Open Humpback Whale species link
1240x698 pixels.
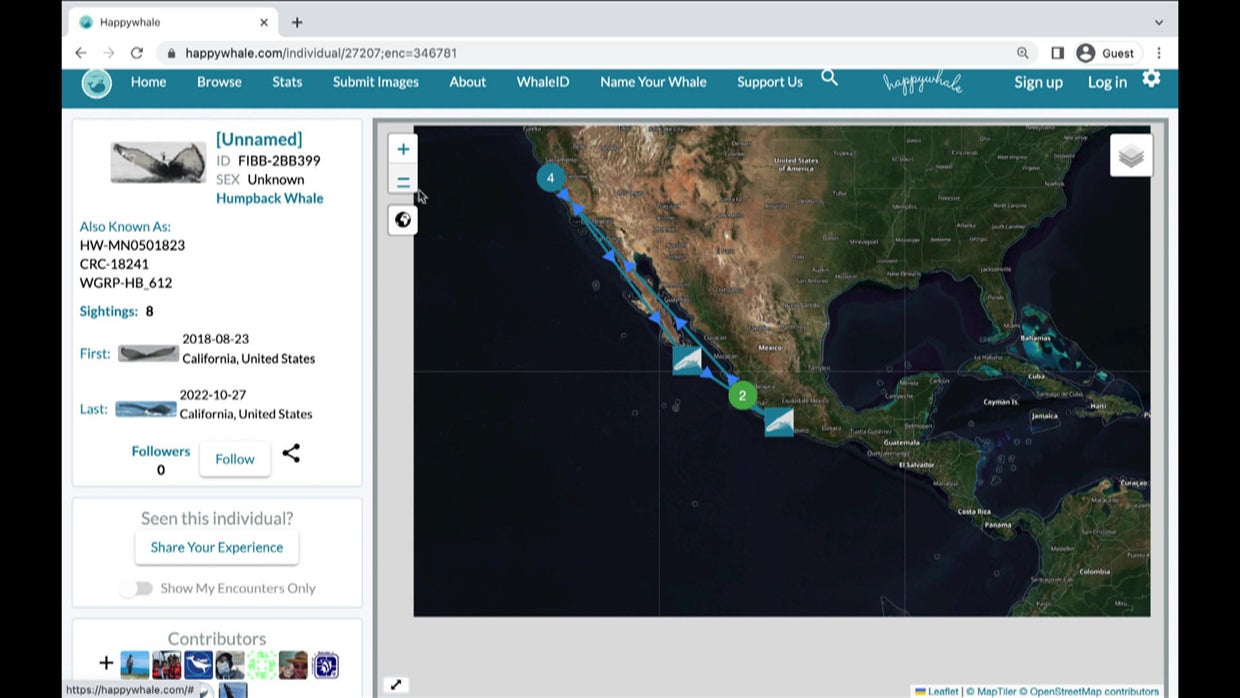point(270,198)
